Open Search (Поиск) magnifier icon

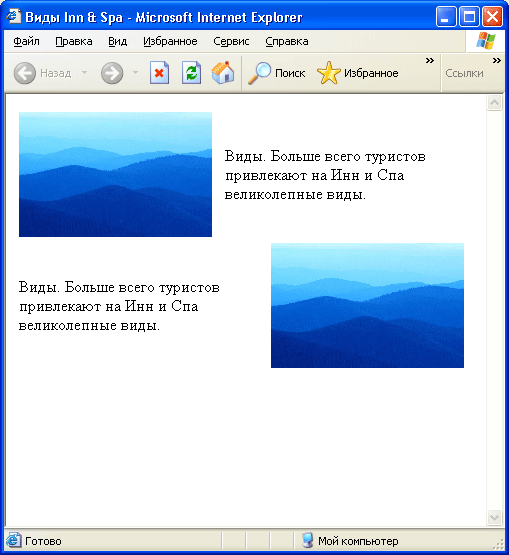[x=259, y=73]
